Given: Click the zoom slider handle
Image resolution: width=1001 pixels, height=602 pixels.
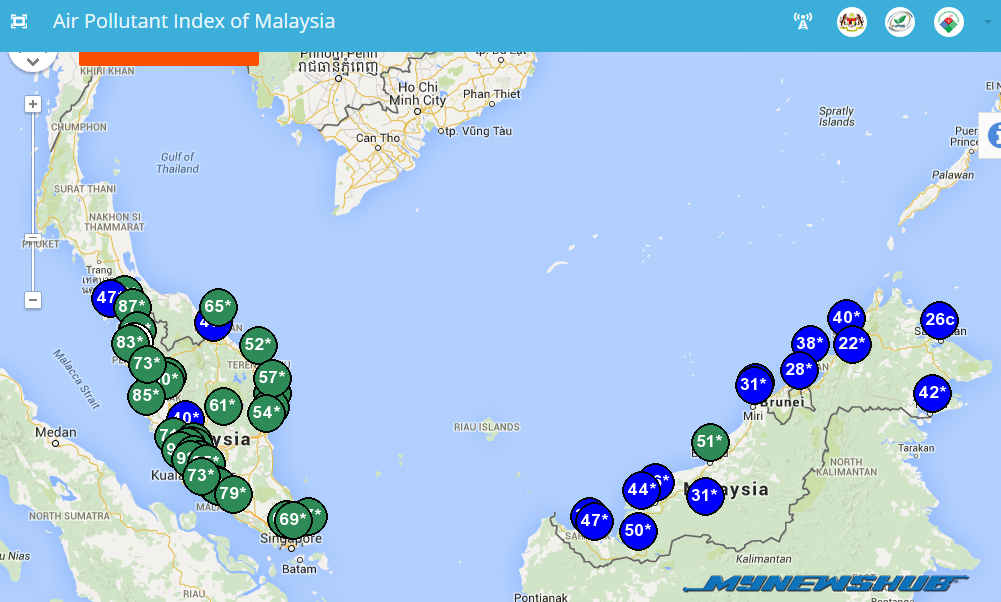Looking at the screenshot, I should [33, 239].
